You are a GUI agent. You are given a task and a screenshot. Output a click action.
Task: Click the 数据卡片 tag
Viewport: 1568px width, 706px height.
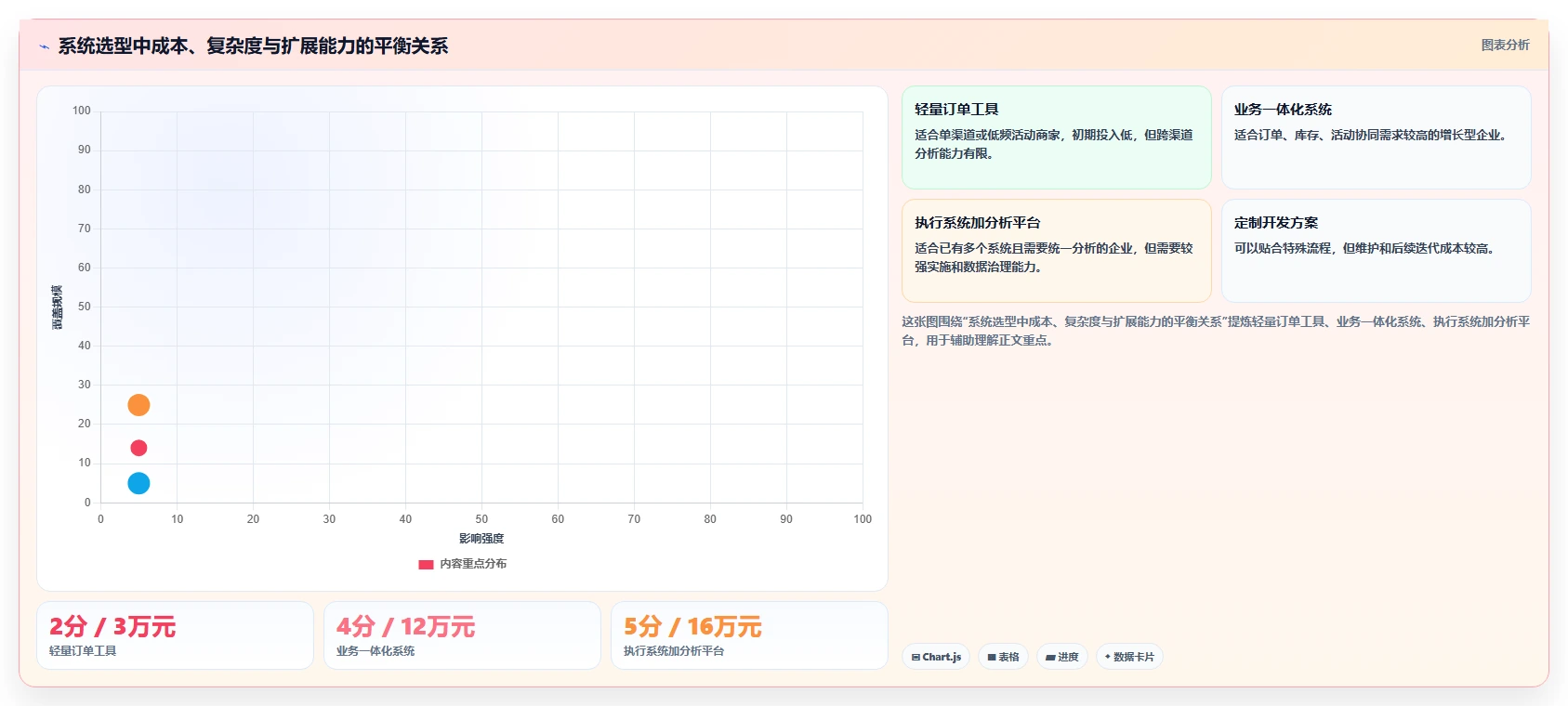pyautogui.click(x=1129, y=657)
